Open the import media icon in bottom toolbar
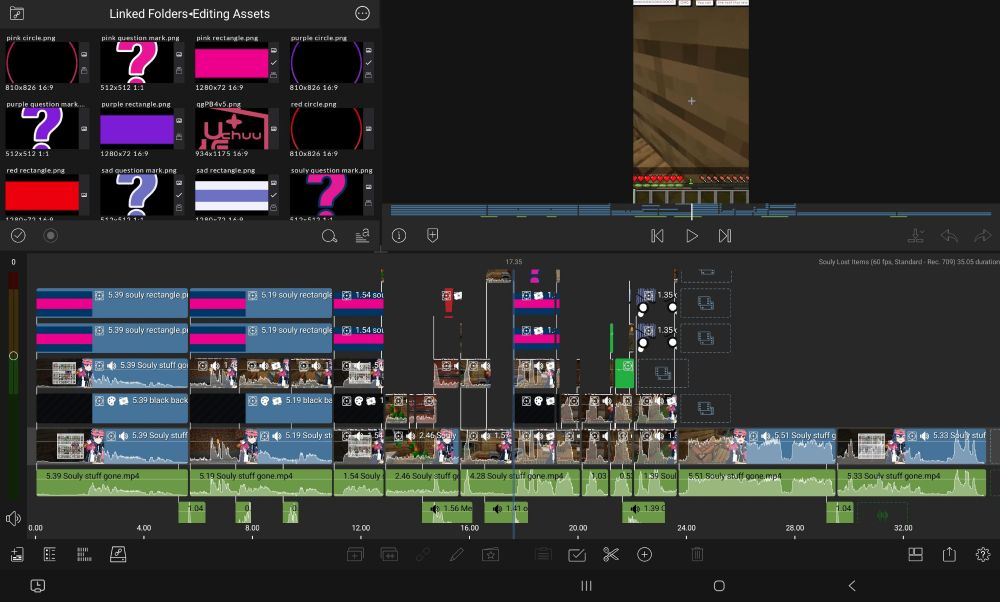The image size is (1000, 602). [17, 554]
